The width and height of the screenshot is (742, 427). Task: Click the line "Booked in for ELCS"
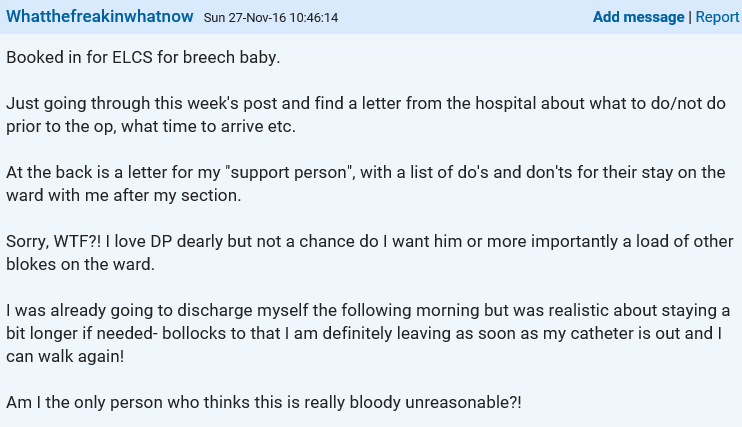[143, 57]
